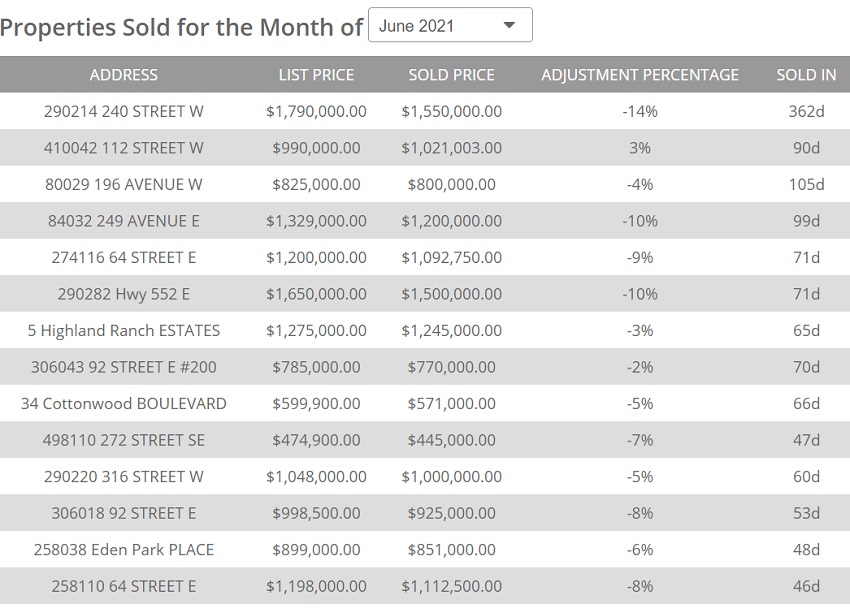Viewport: 850px width, 608px height.
Task: Open 258038 Eden Park PLACE listing
Action: click(x=123, y=550)
